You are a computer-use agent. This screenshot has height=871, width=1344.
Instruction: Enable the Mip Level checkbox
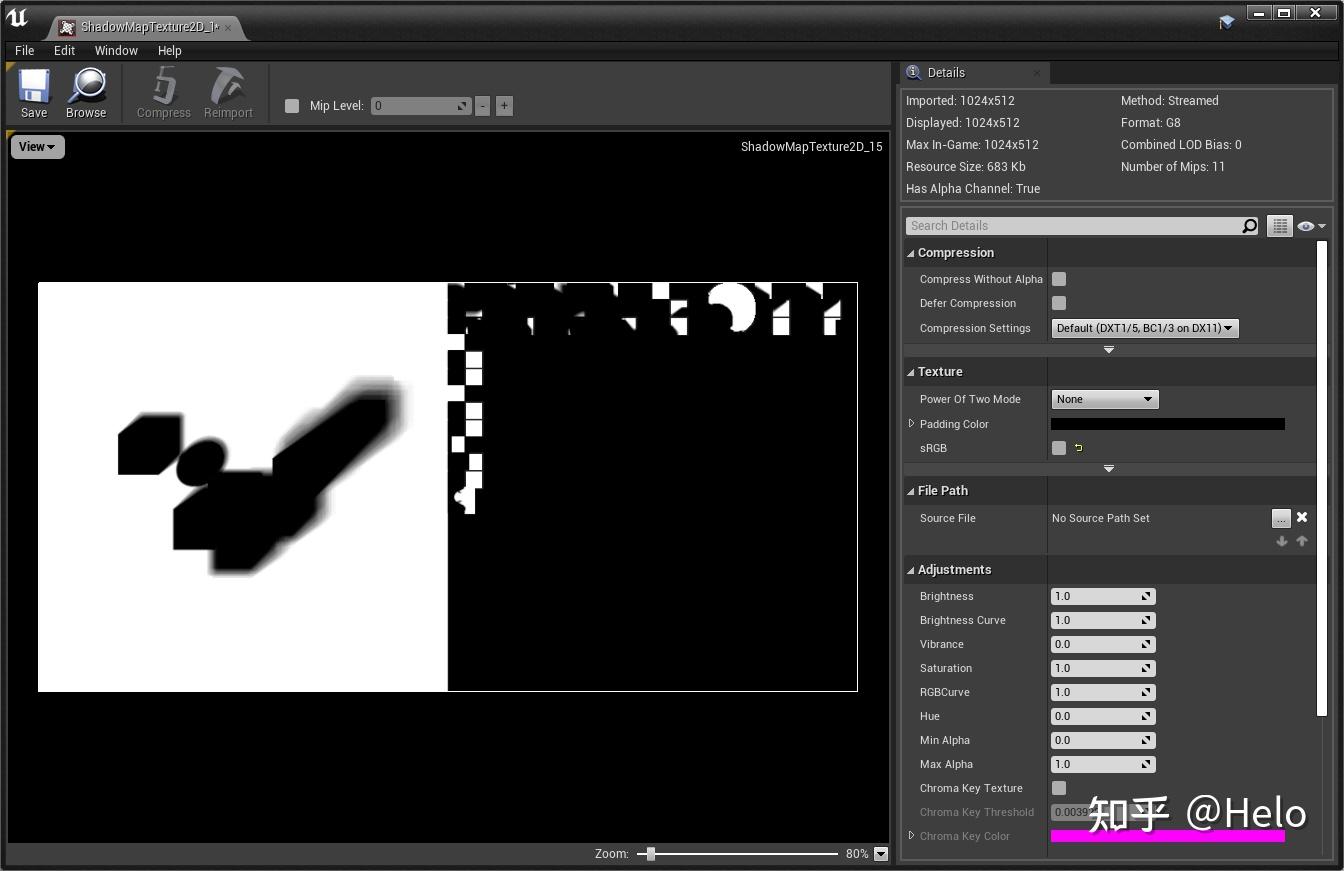[292, 106]
